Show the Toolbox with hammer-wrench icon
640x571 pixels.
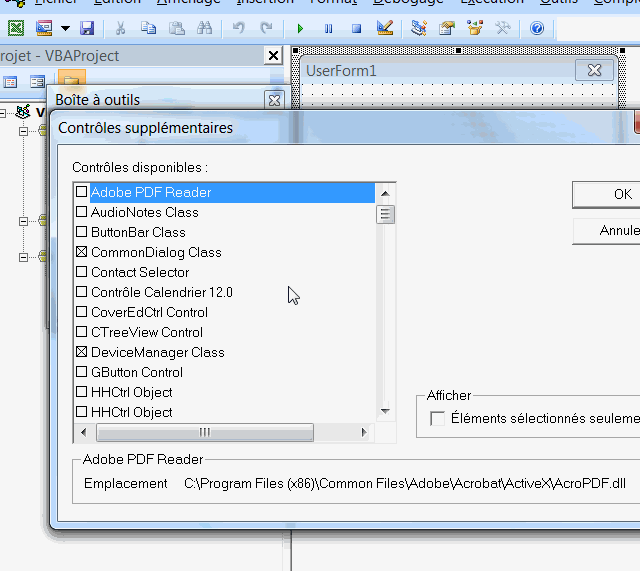pyautogui.click(x=503, y=28)
